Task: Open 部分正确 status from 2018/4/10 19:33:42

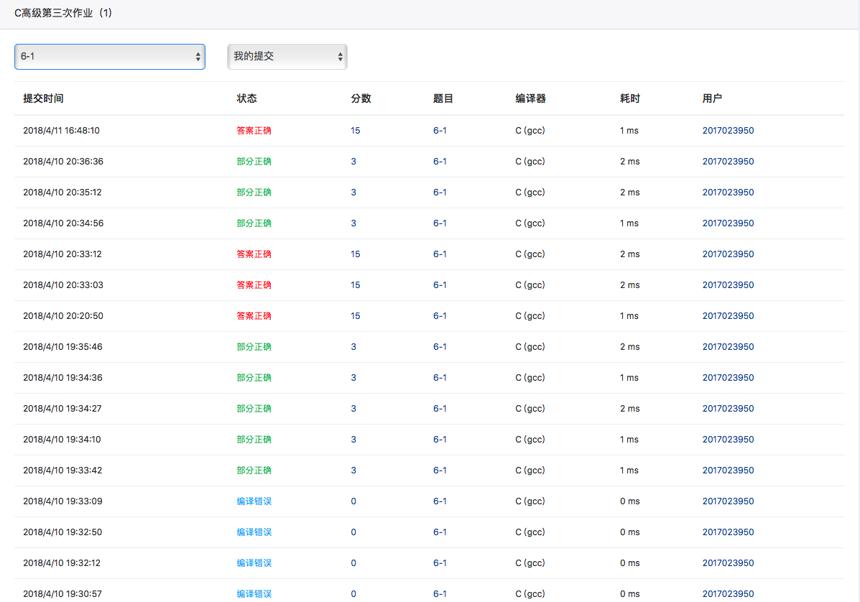Action: pos(254,470)
